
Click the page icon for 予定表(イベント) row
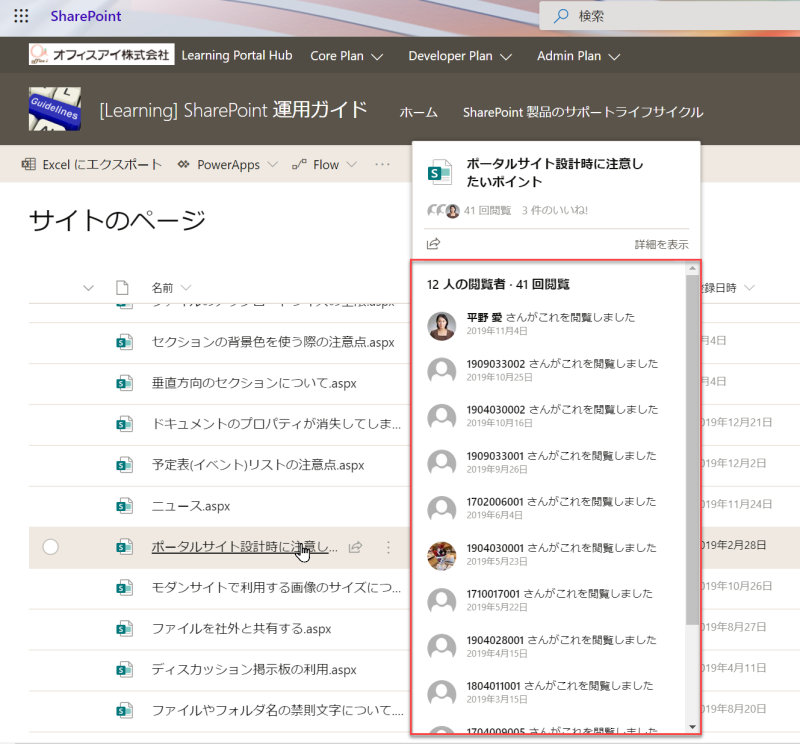tap(124, 465)
